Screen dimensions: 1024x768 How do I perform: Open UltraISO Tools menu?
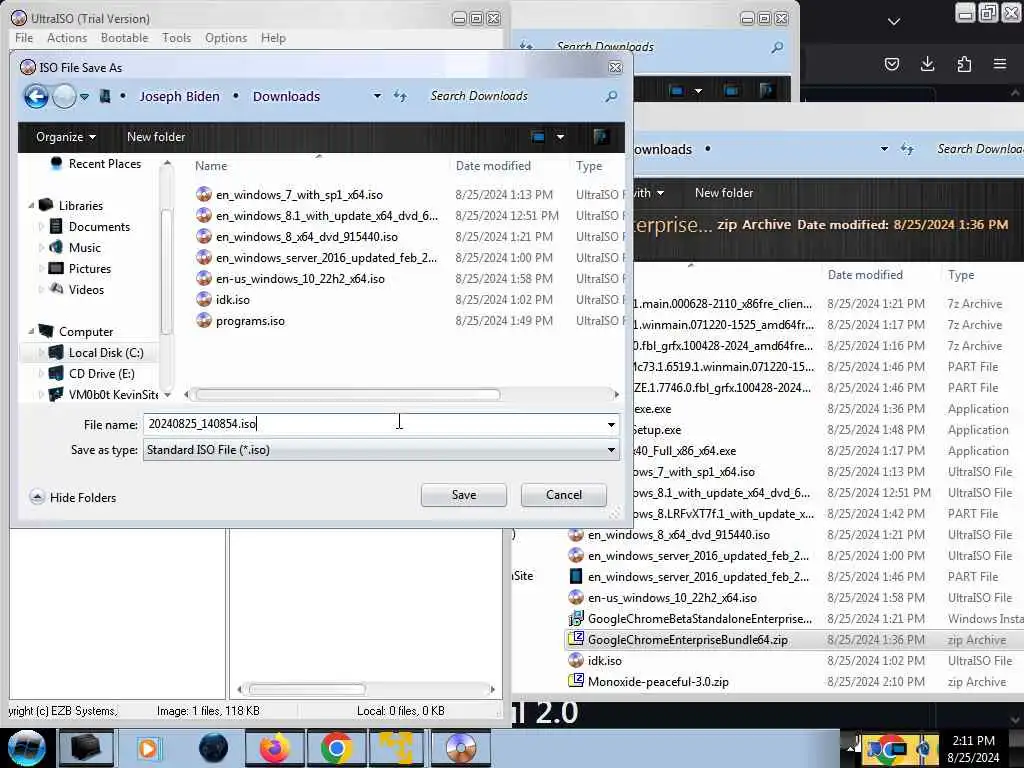pos(176,38)
